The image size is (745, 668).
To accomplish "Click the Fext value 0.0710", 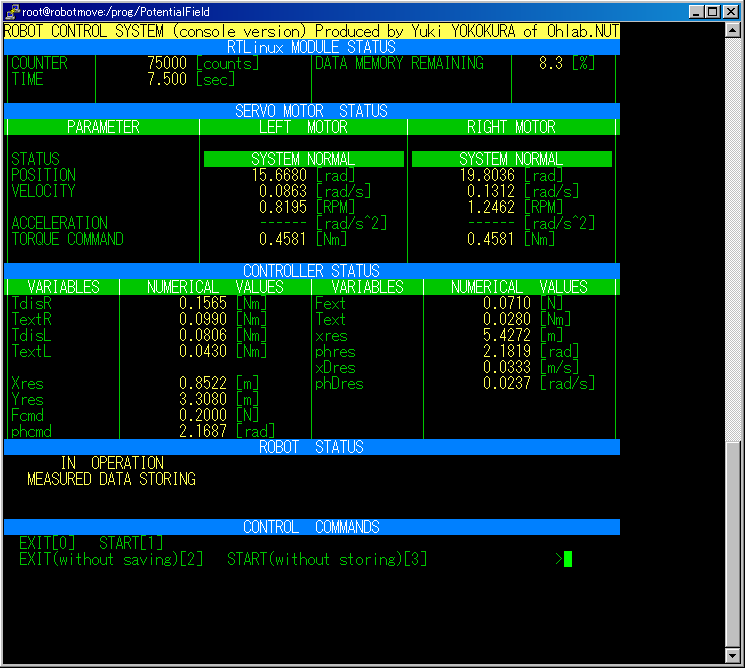I will (507, 303).
